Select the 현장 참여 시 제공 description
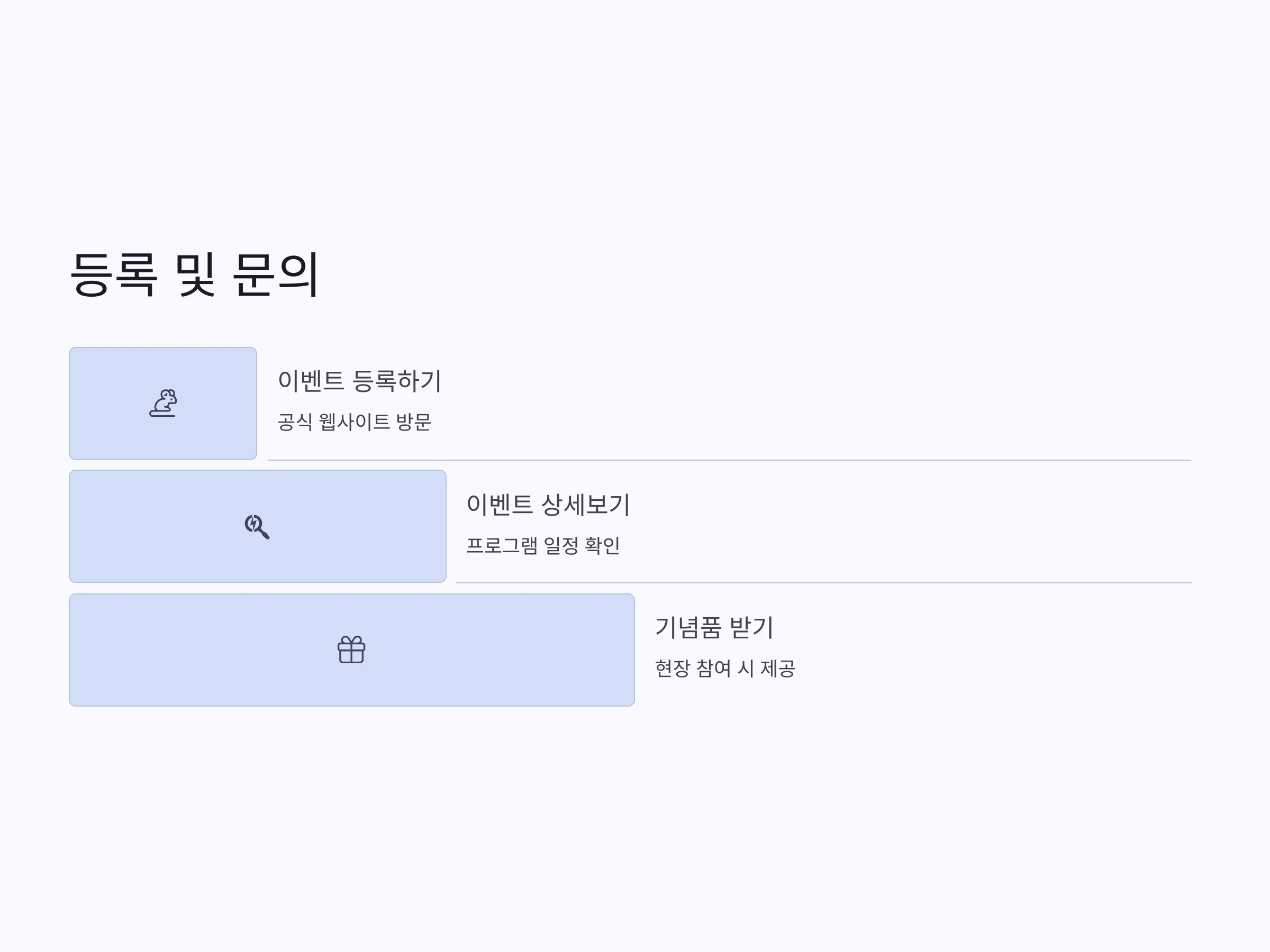Screen dimensions: 1270x952 (725, 669)
